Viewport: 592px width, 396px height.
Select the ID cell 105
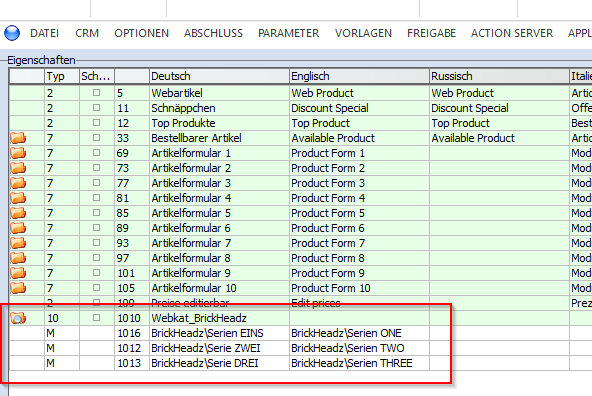click(132, 288)
